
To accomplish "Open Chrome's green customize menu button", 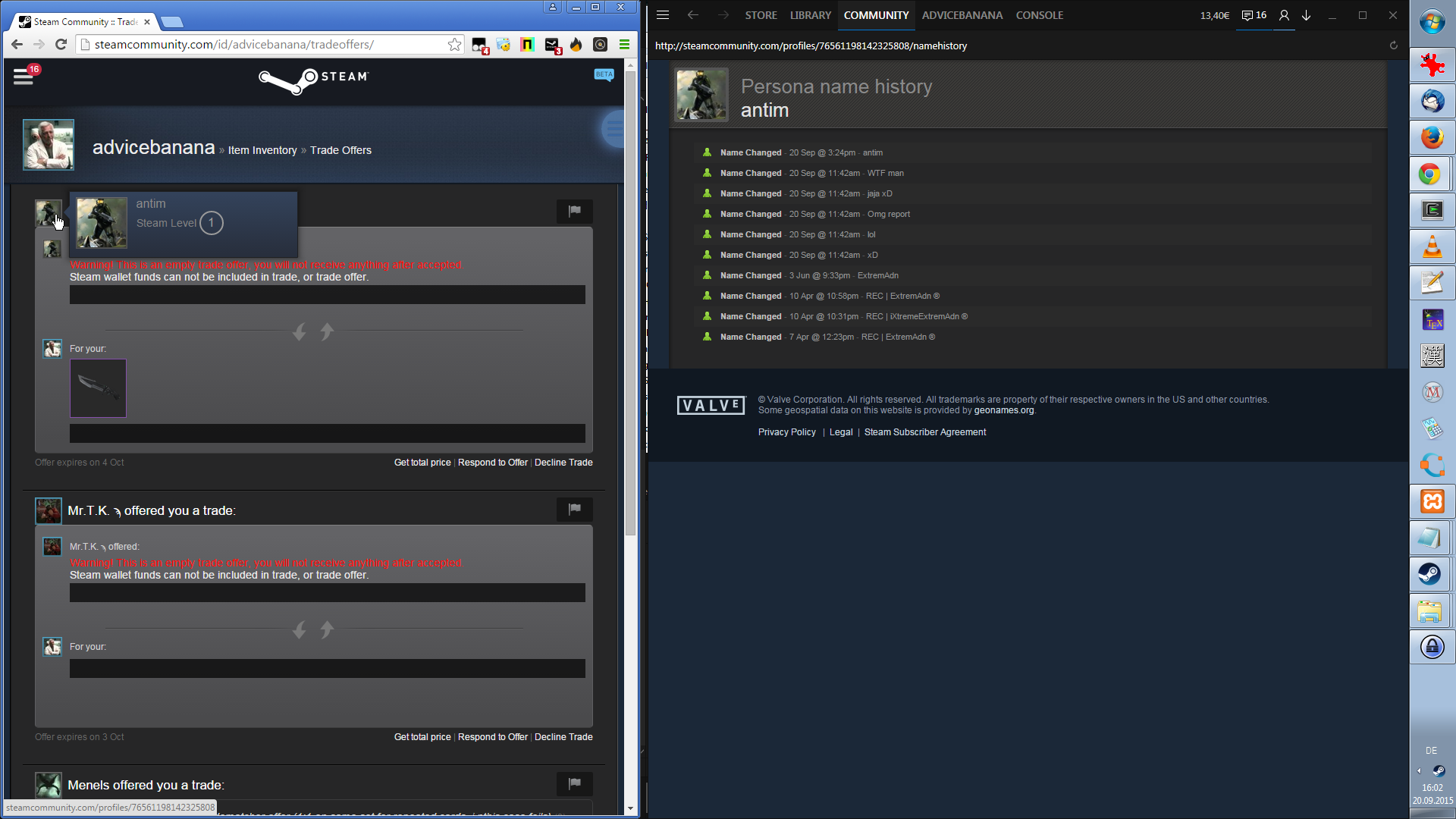I will click(x=624, y=45).
